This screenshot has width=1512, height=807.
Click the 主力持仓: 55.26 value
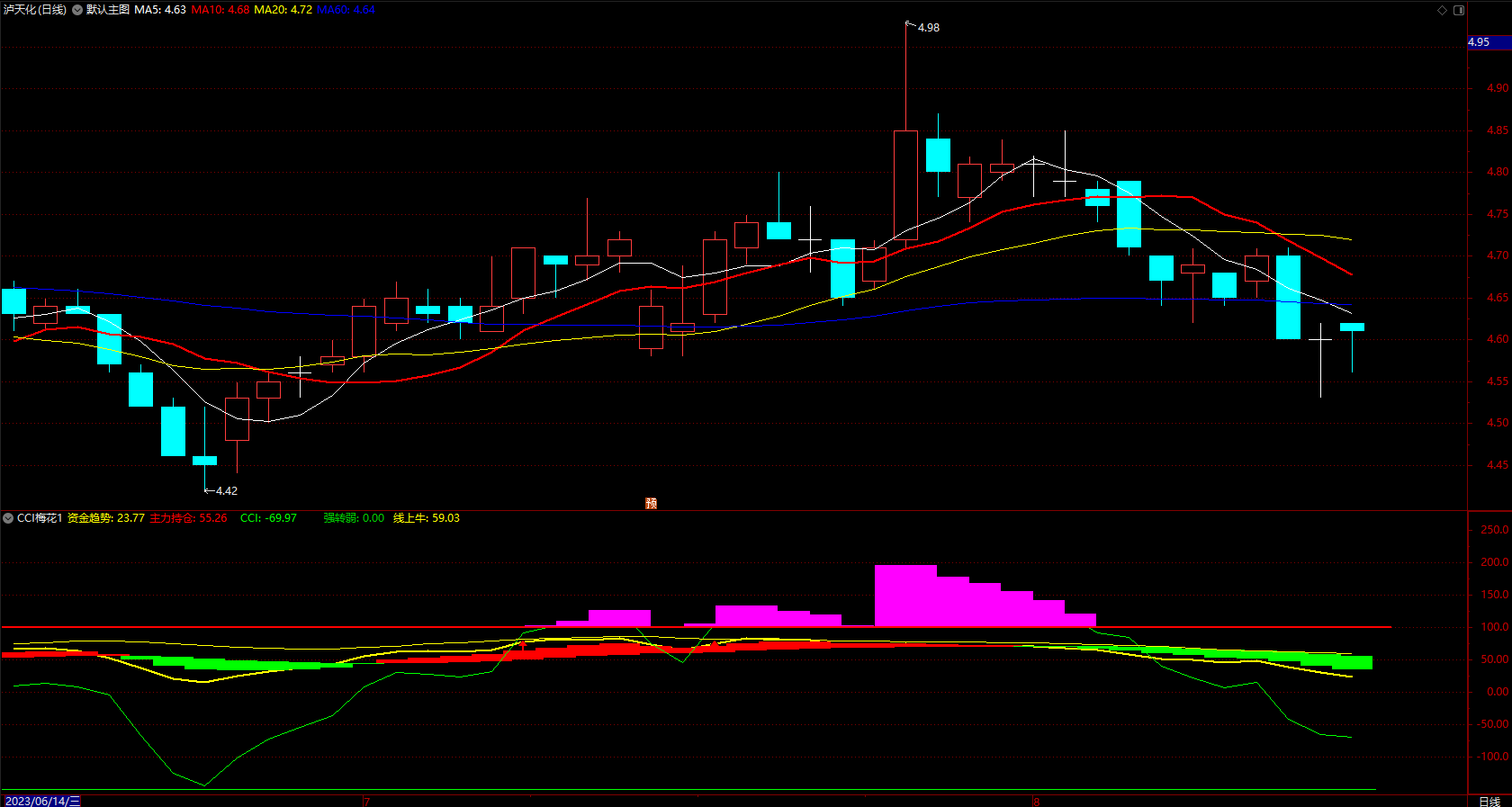point(188,518)
